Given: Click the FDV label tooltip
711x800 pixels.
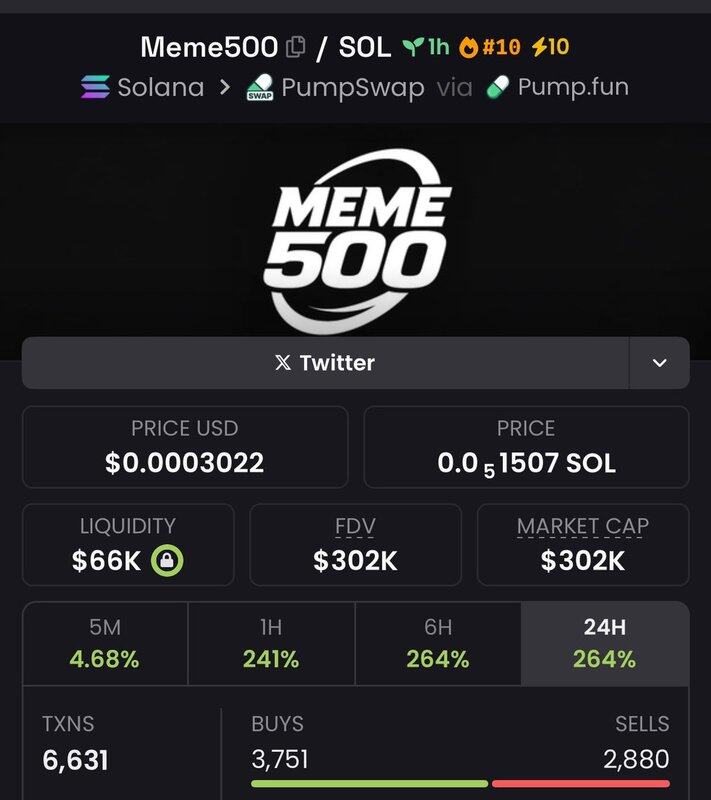Looking at the screenshot, I should 356,526.
